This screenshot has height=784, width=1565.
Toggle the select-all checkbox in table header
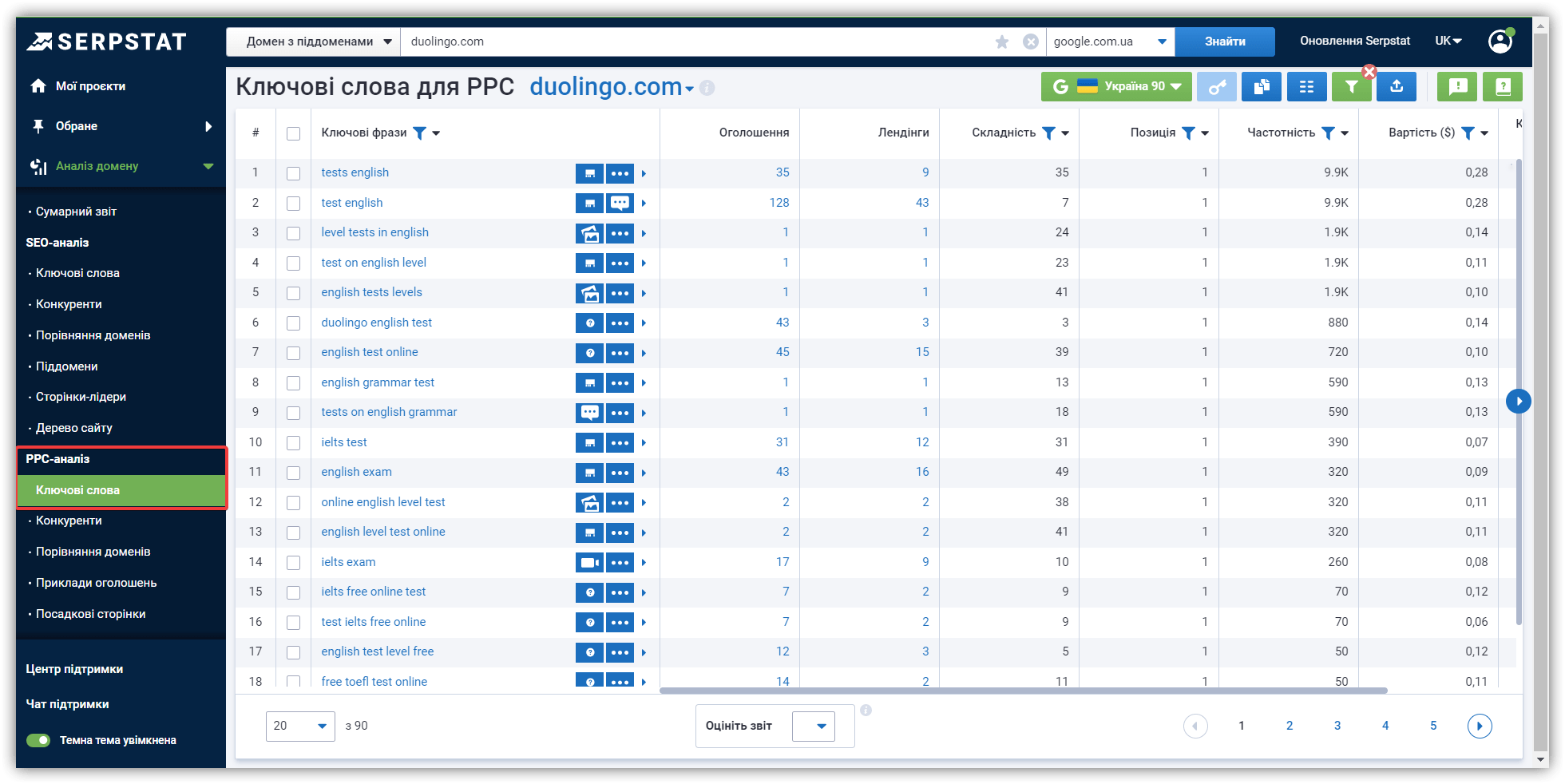pyautogui.click(x=294, y=133)
